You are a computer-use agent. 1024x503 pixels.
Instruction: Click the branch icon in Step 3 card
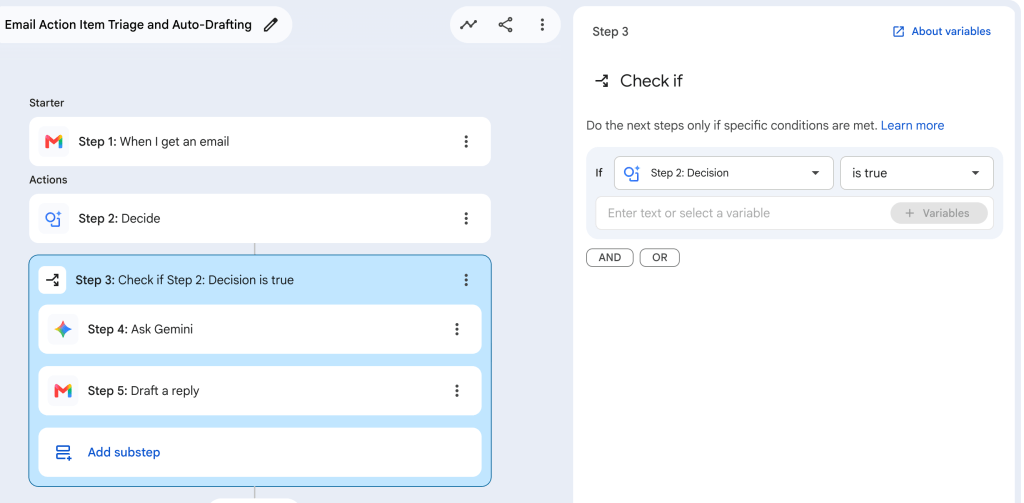52,280
